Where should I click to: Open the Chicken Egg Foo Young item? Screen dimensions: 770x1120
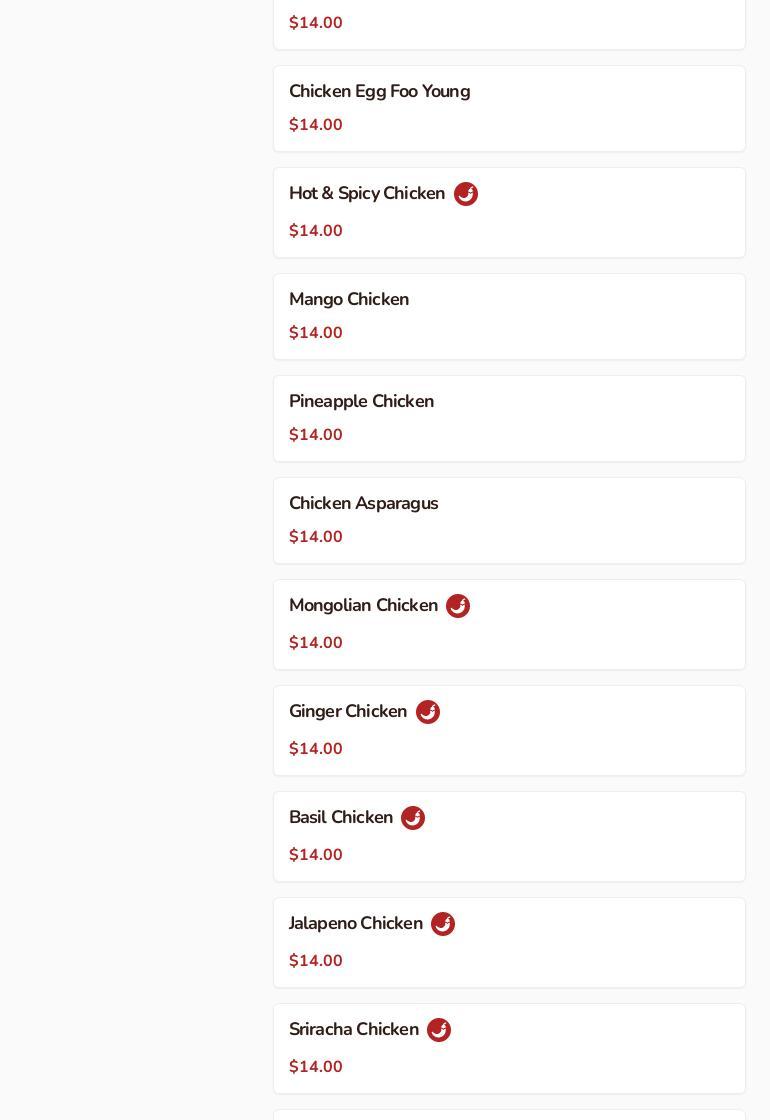(379, 92)
